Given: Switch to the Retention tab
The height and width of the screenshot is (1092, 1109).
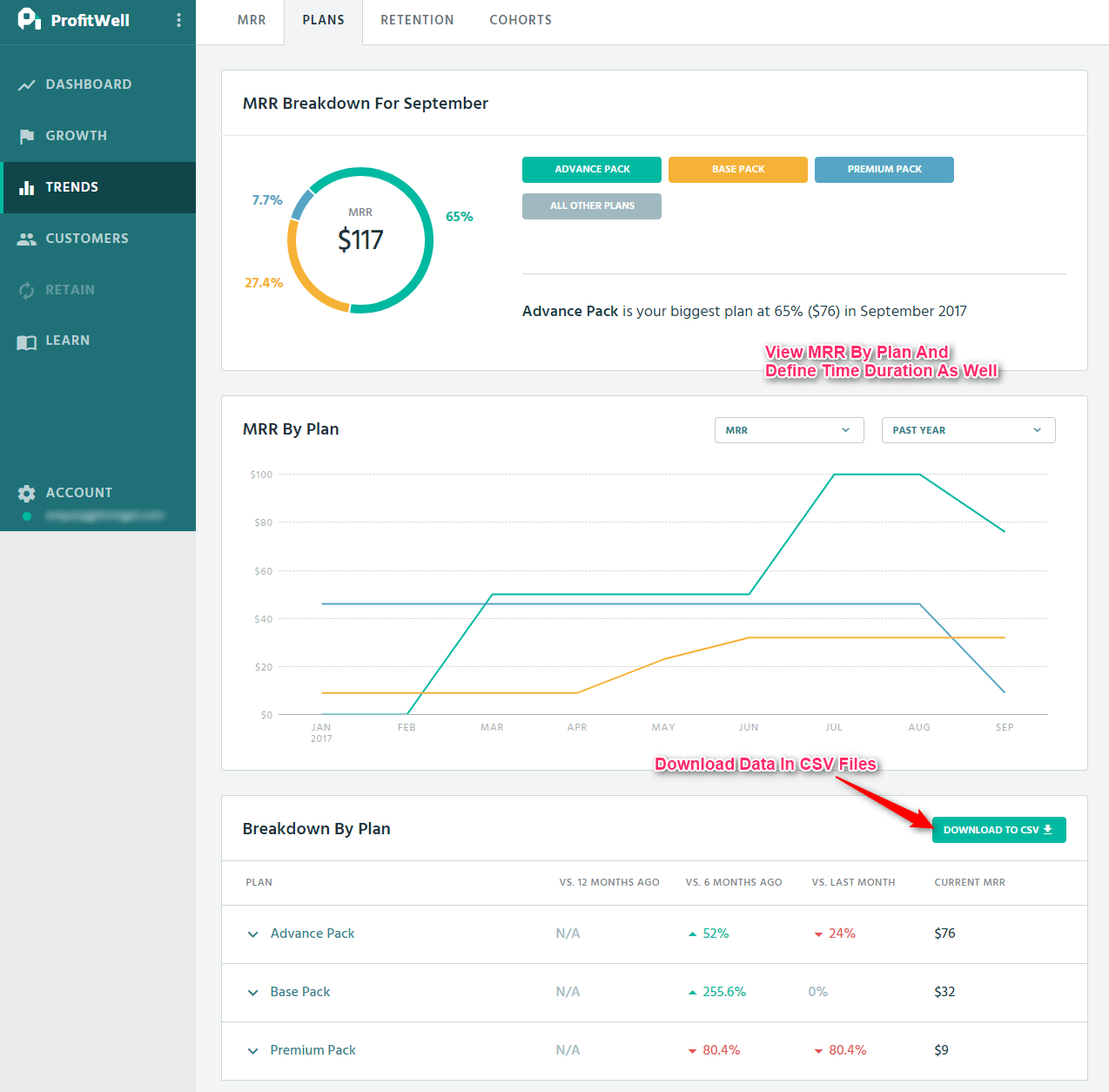Looking at the screenshot, I should click(x=417, y=20).
